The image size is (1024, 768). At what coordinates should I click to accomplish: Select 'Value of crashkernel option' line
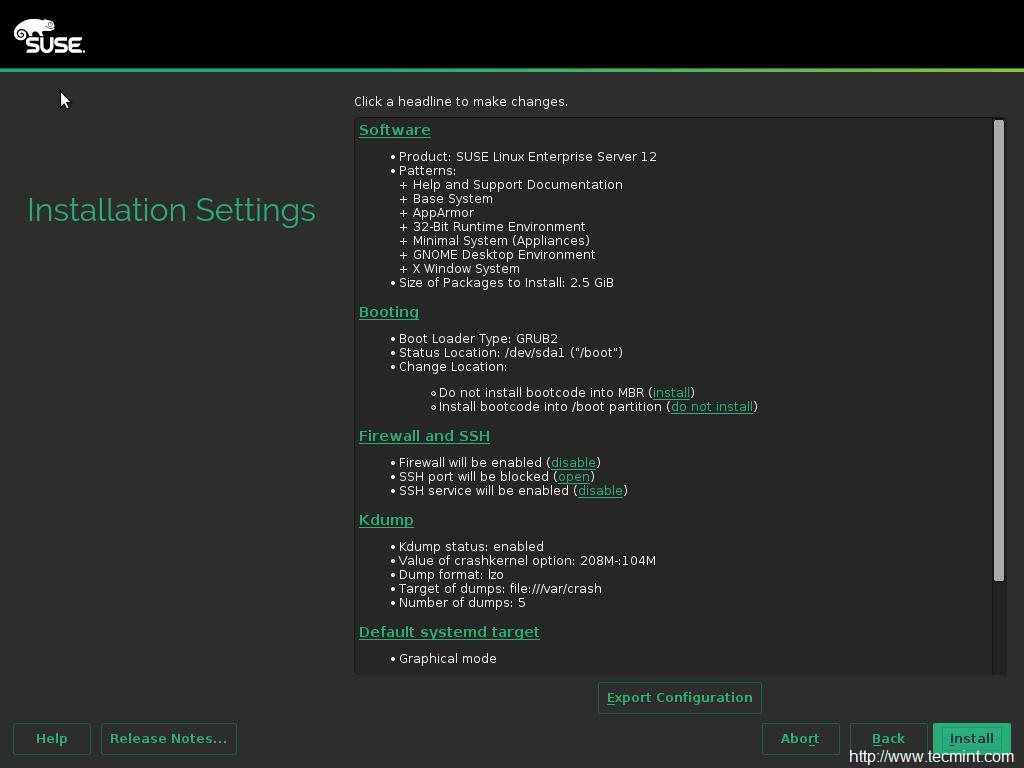(527, 560)
